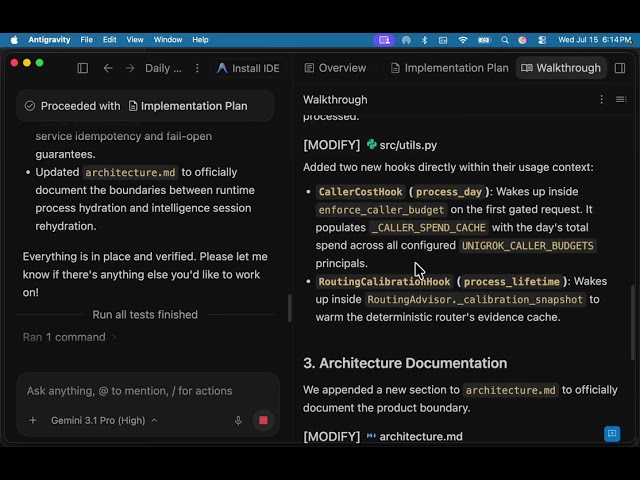
Task: Toggle the left sidebar panel
Action: (x=82, y=68)
